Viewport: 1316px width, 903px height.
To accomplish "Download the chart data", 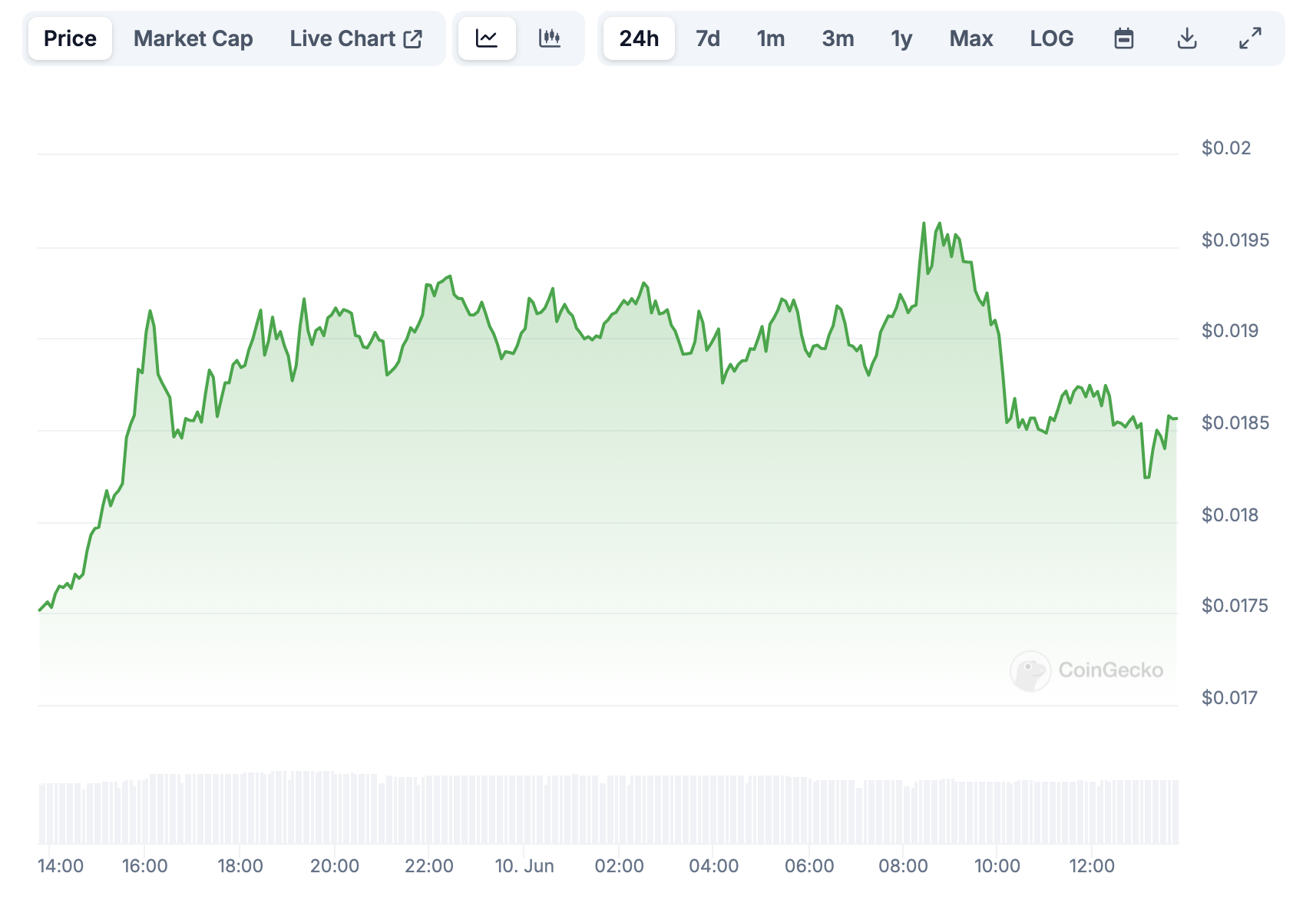I will point(1187,38).
